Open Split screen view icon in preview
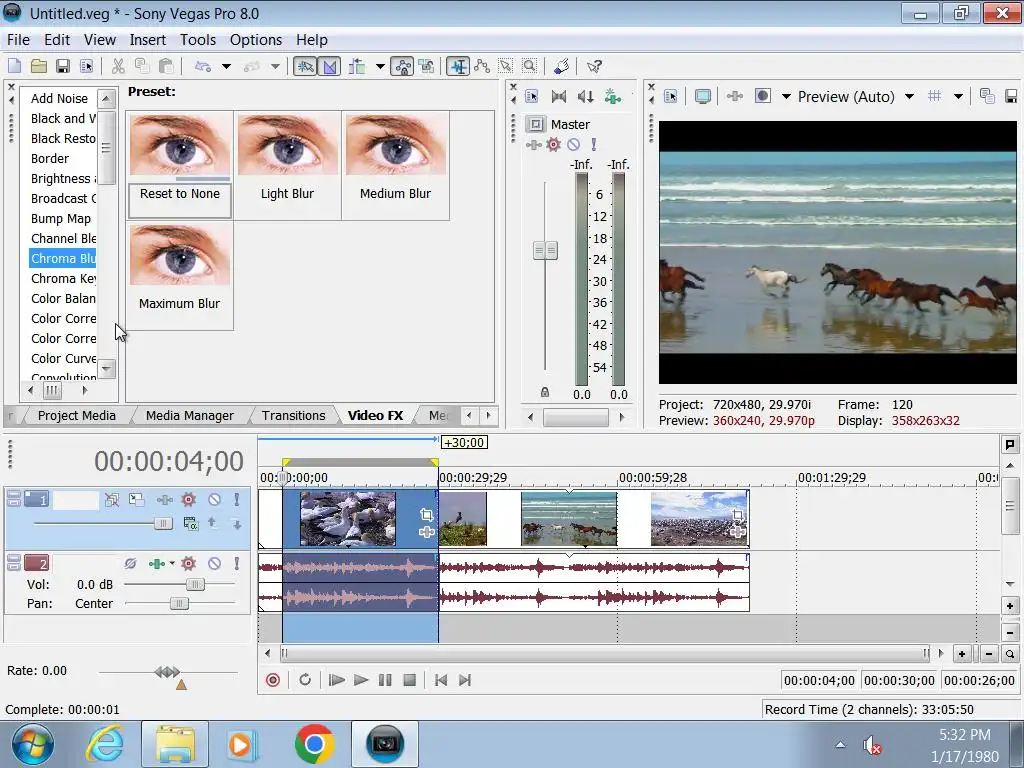The height and width of the screenshot is (768, 1024). (762, 97)
